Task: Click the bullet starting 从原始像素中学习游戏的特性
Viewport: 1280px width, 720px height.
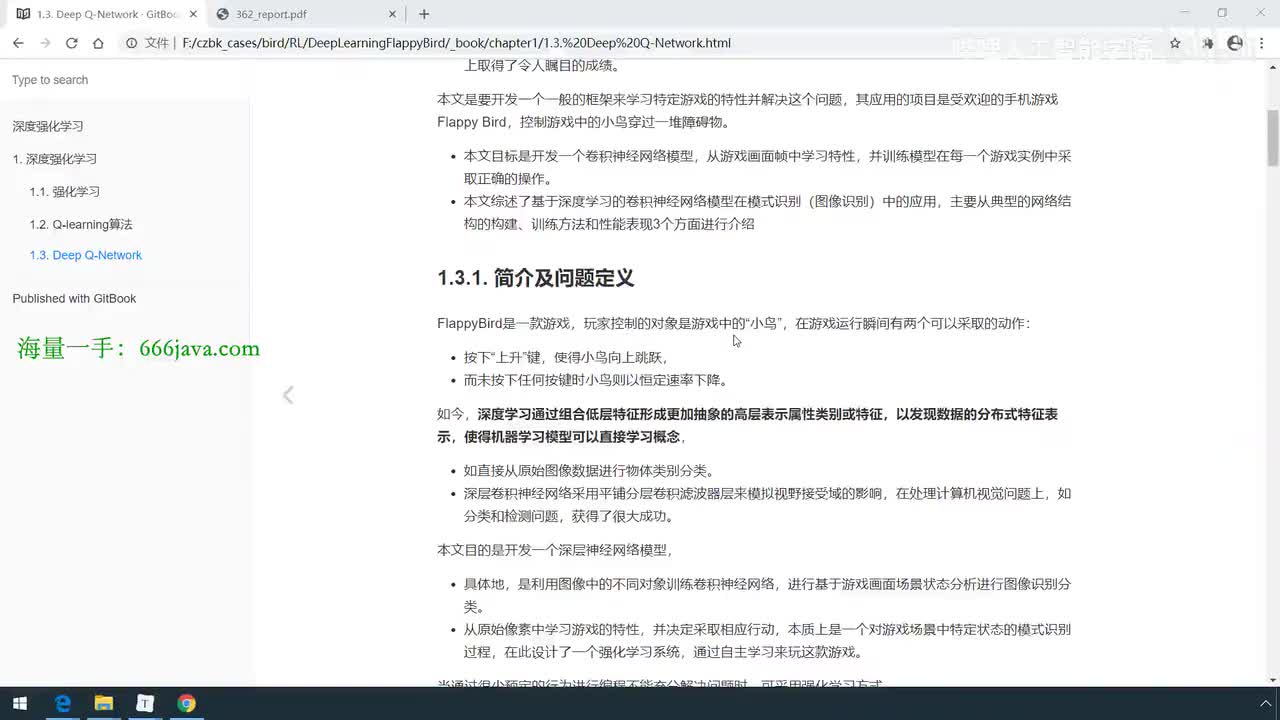Action: pyautogui.click(x=767, y=640)
